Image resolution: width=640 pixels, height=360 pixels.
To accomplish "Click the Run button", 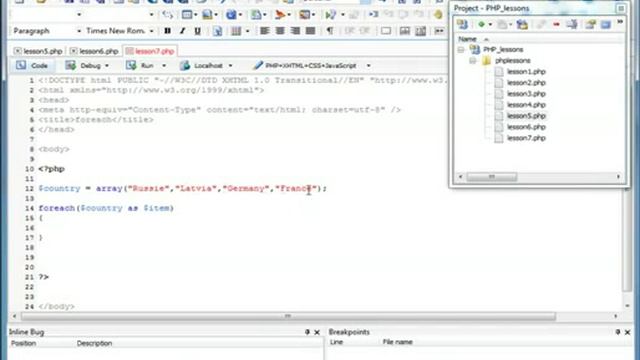I will point(141,65).
